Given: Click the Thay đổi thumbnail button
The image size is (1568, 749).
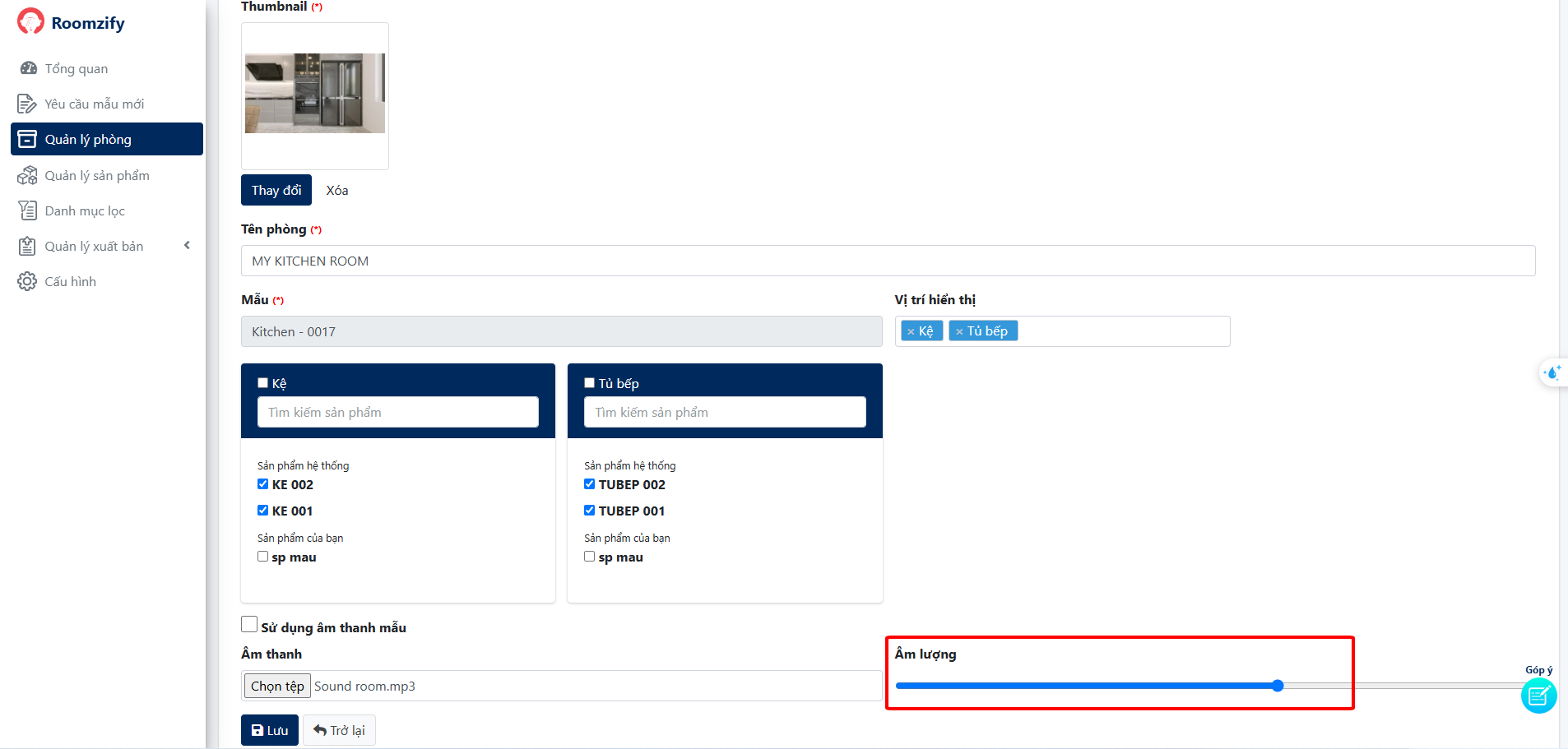Looking at the screenshot, I should 276,190.
